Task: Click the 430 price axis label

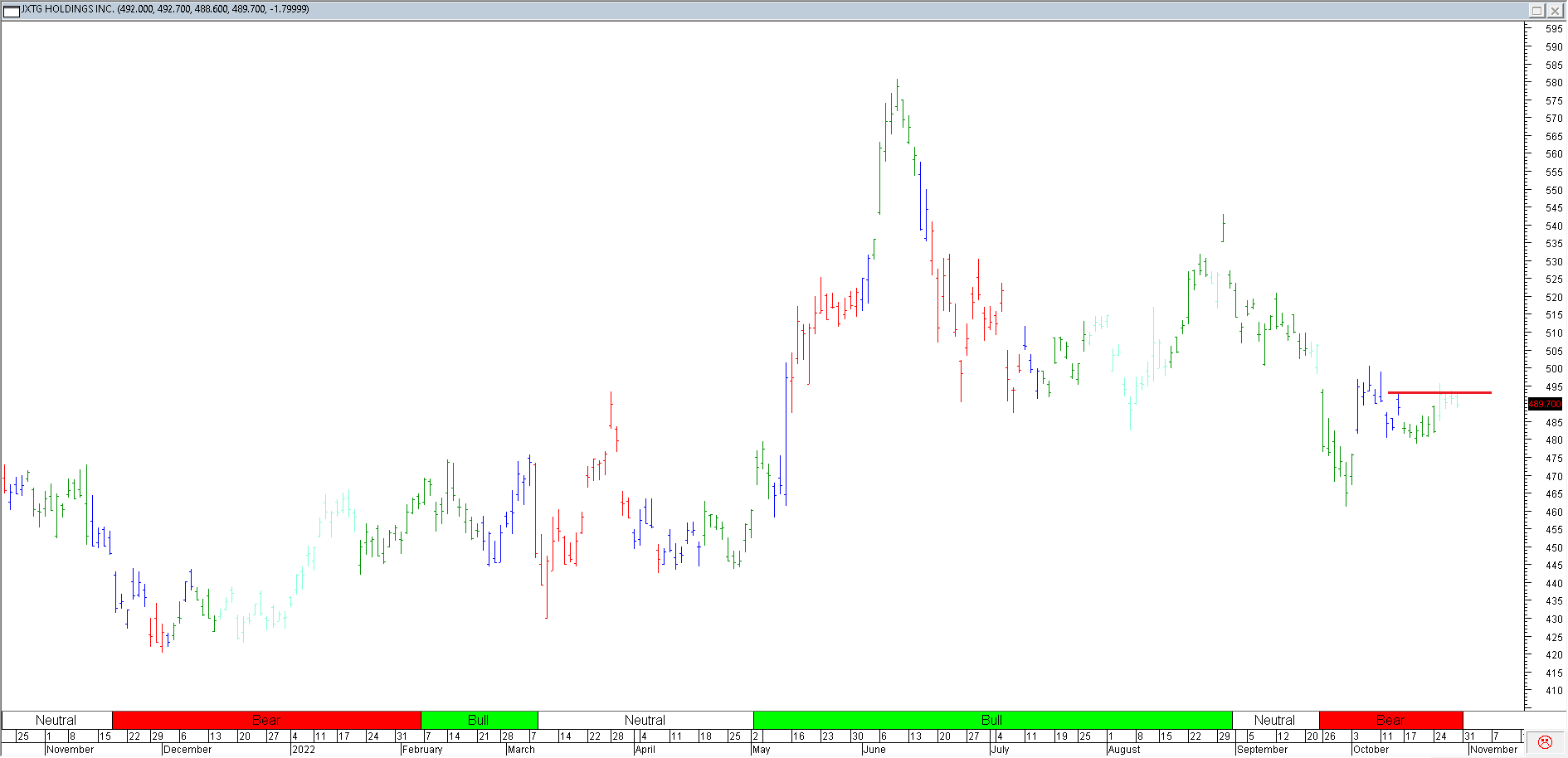Action: pyautogui.click(x=1554, y=619)
